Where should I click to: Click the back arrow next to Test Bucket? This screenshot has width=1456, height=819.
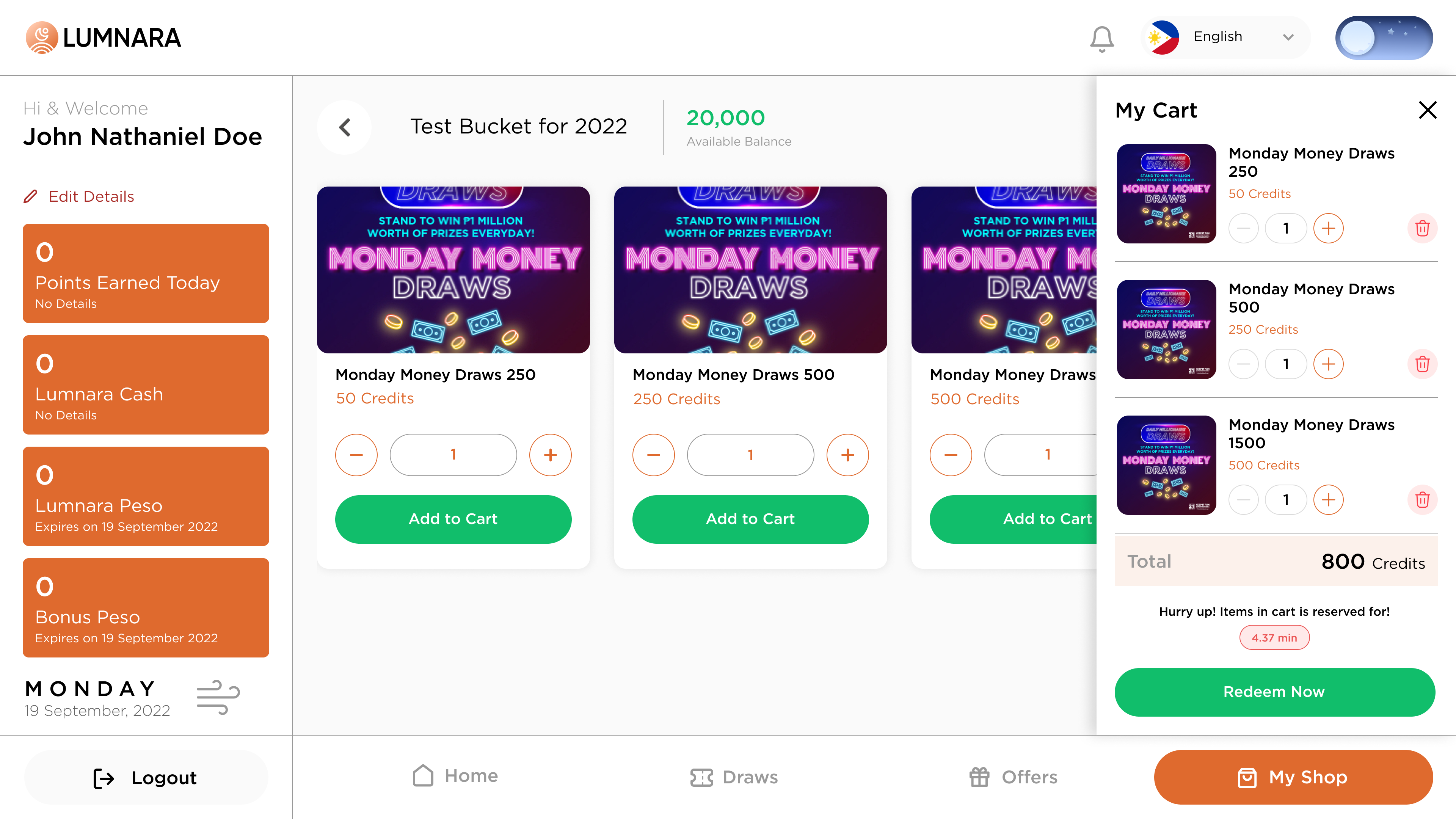[x=344, y=127]
